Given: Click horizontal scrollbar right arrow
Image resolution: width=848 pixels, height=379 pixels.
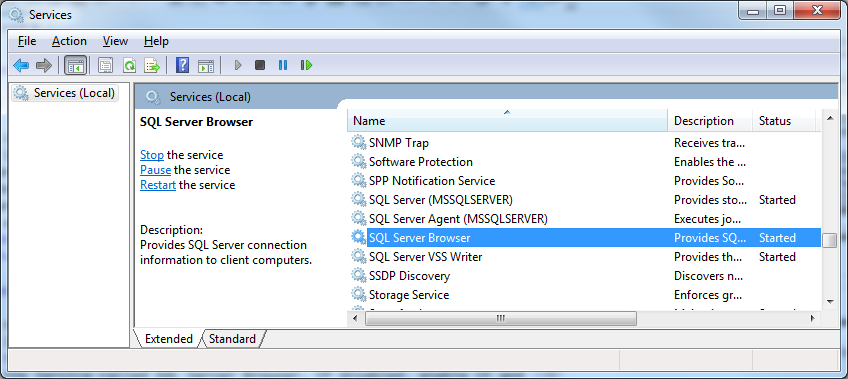Looking at the screenshot, I should point(813,318).
